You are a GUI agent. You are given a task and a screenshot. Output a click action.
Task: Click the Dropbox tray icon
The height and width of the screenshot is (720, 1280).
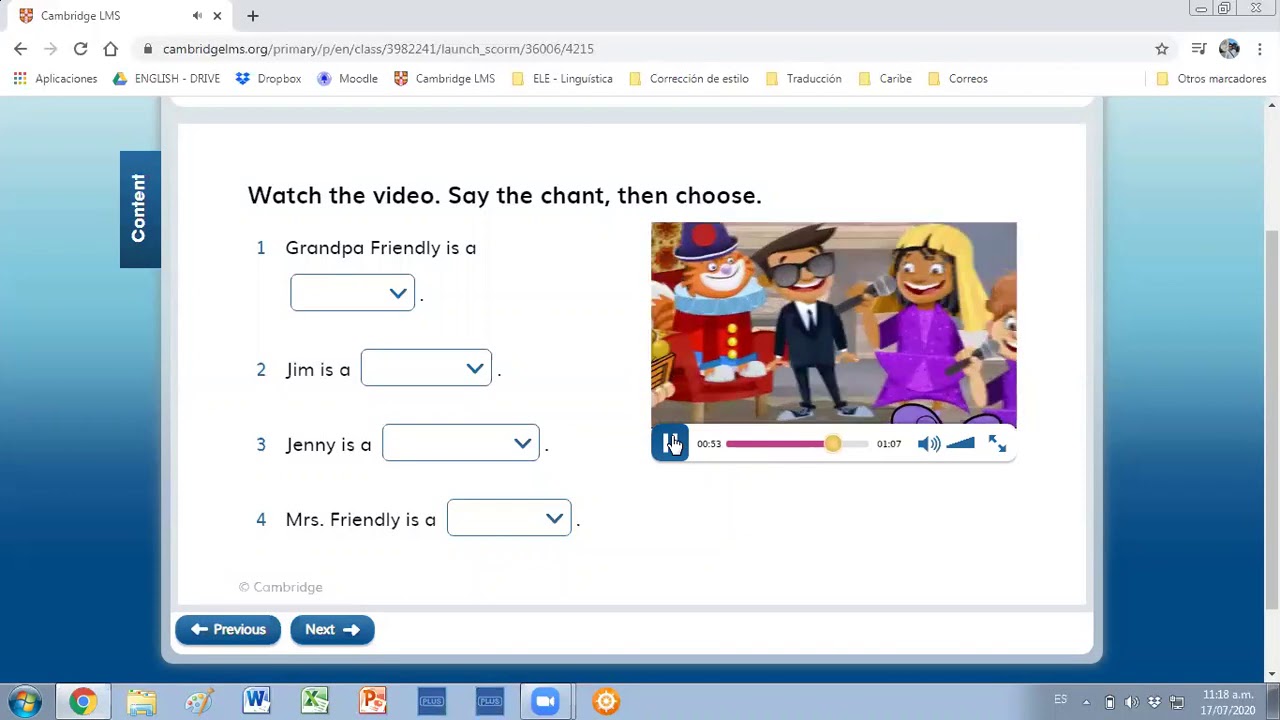pyautogui.click(x=1154, y=702)
